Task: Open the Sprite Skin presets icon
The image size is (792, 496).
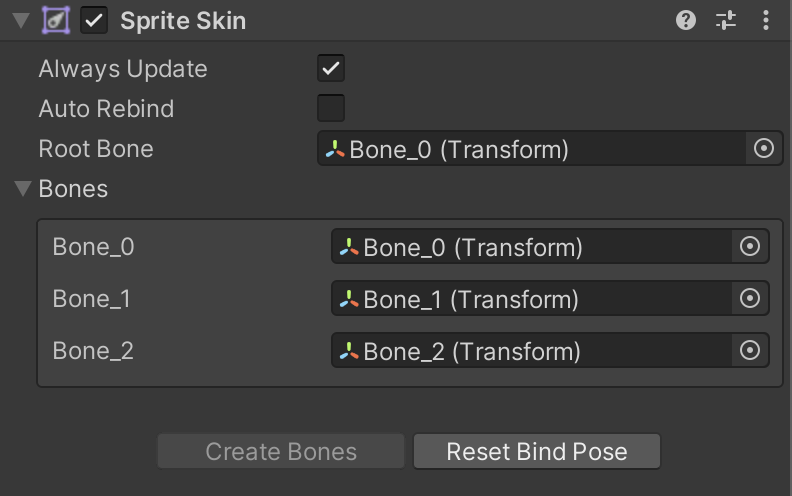Action: pos(726,20)
